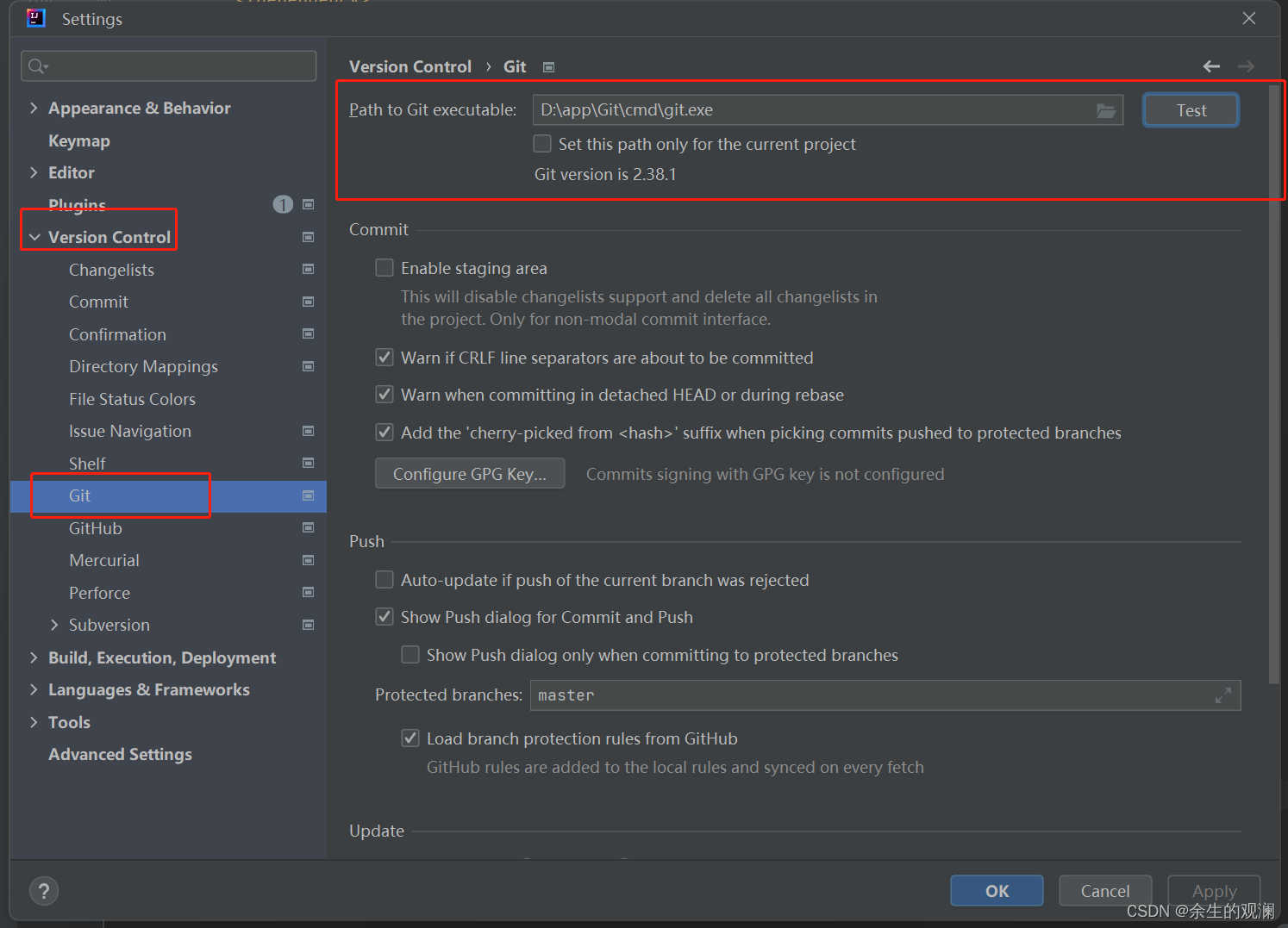Click project icon beside Plugins row
This screenshot has height=928, width=1288.
point(308,204)
